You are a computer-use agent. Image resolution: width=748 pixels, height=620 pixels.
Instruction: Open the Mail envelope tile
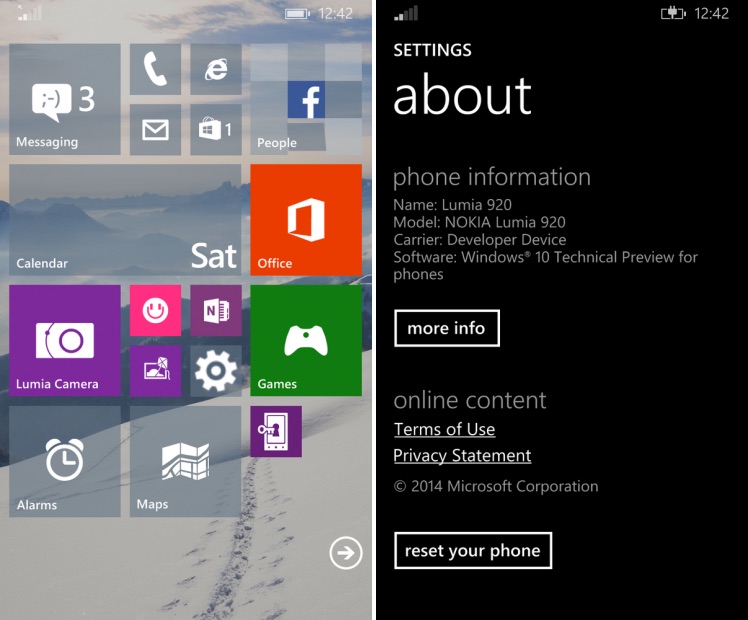(156, 130)
